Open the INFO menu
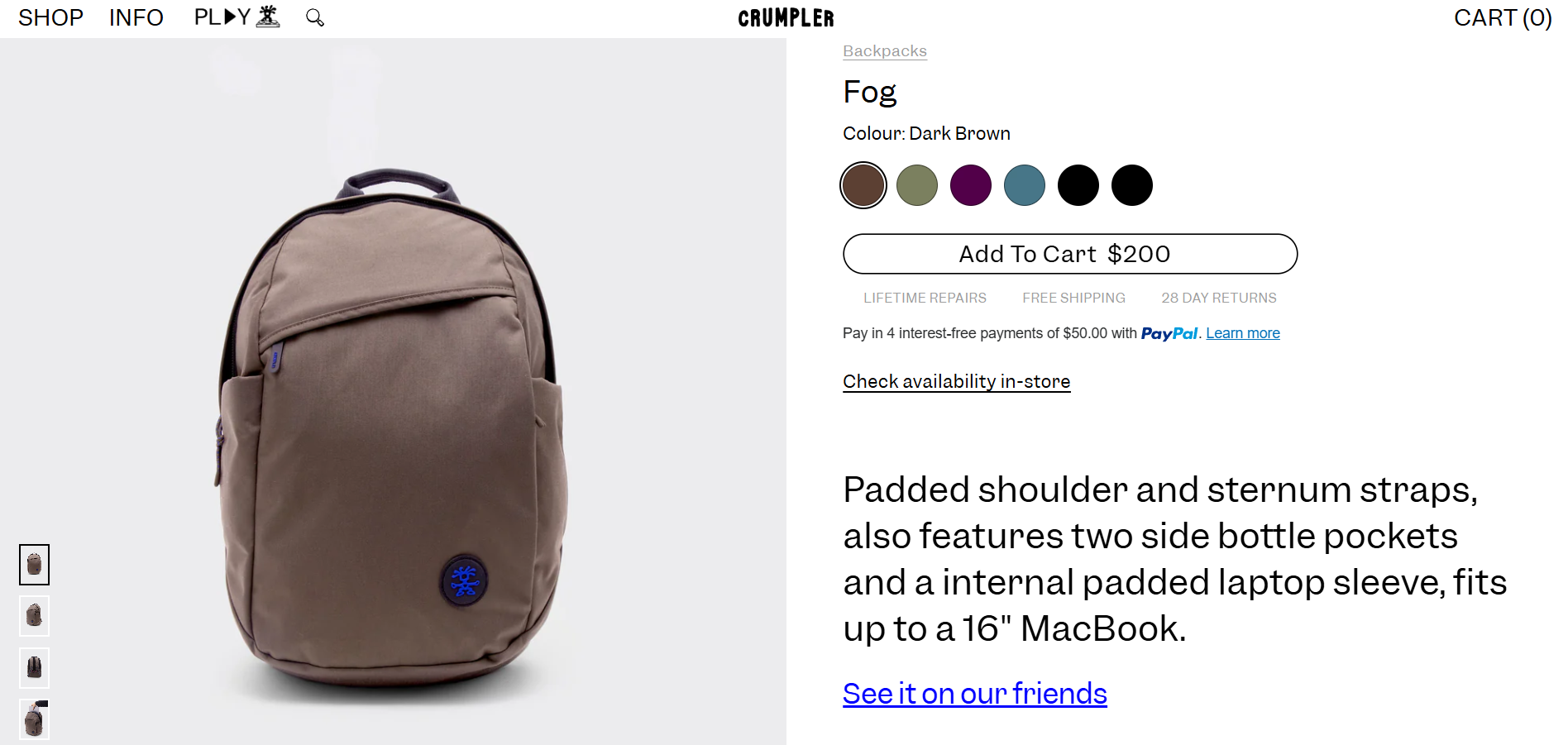This screenshot has width=1568, height=745. pyautogui.click(x=136, y=17)
